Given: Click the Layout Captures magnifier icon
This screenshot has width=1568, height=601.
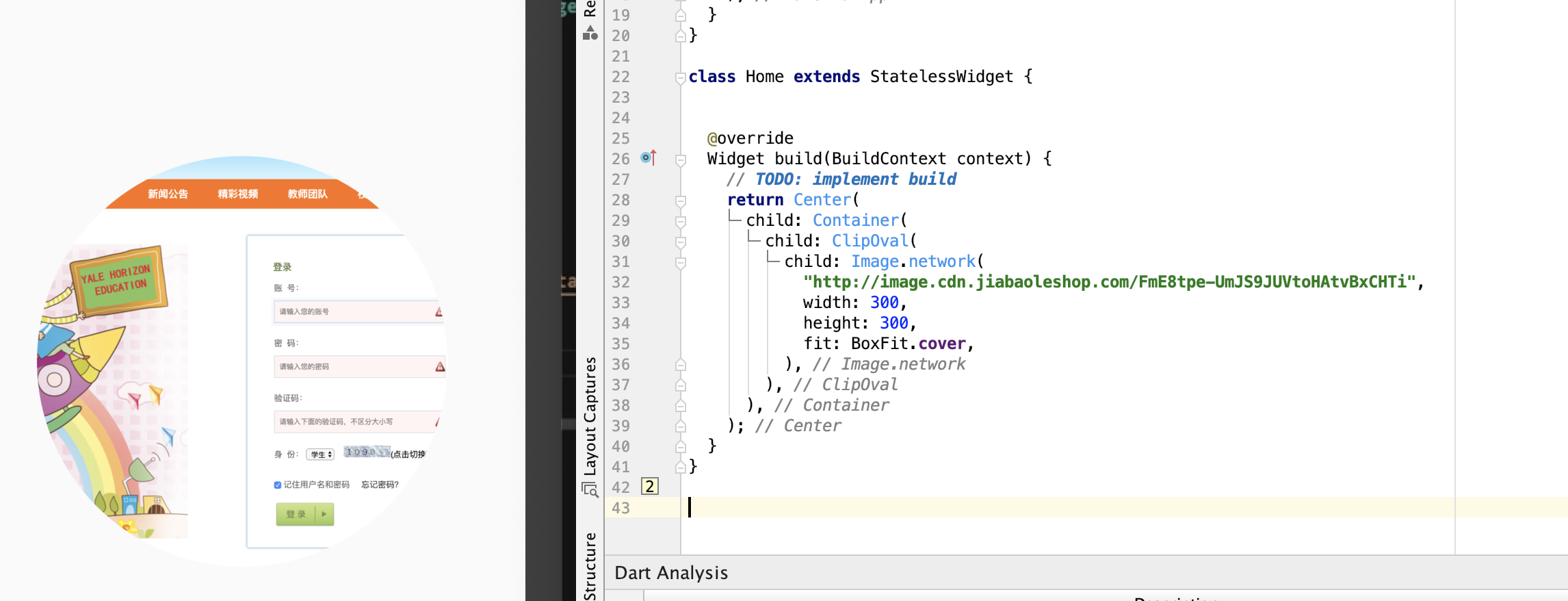Looking at the screenshot, I should coord(590,489).
